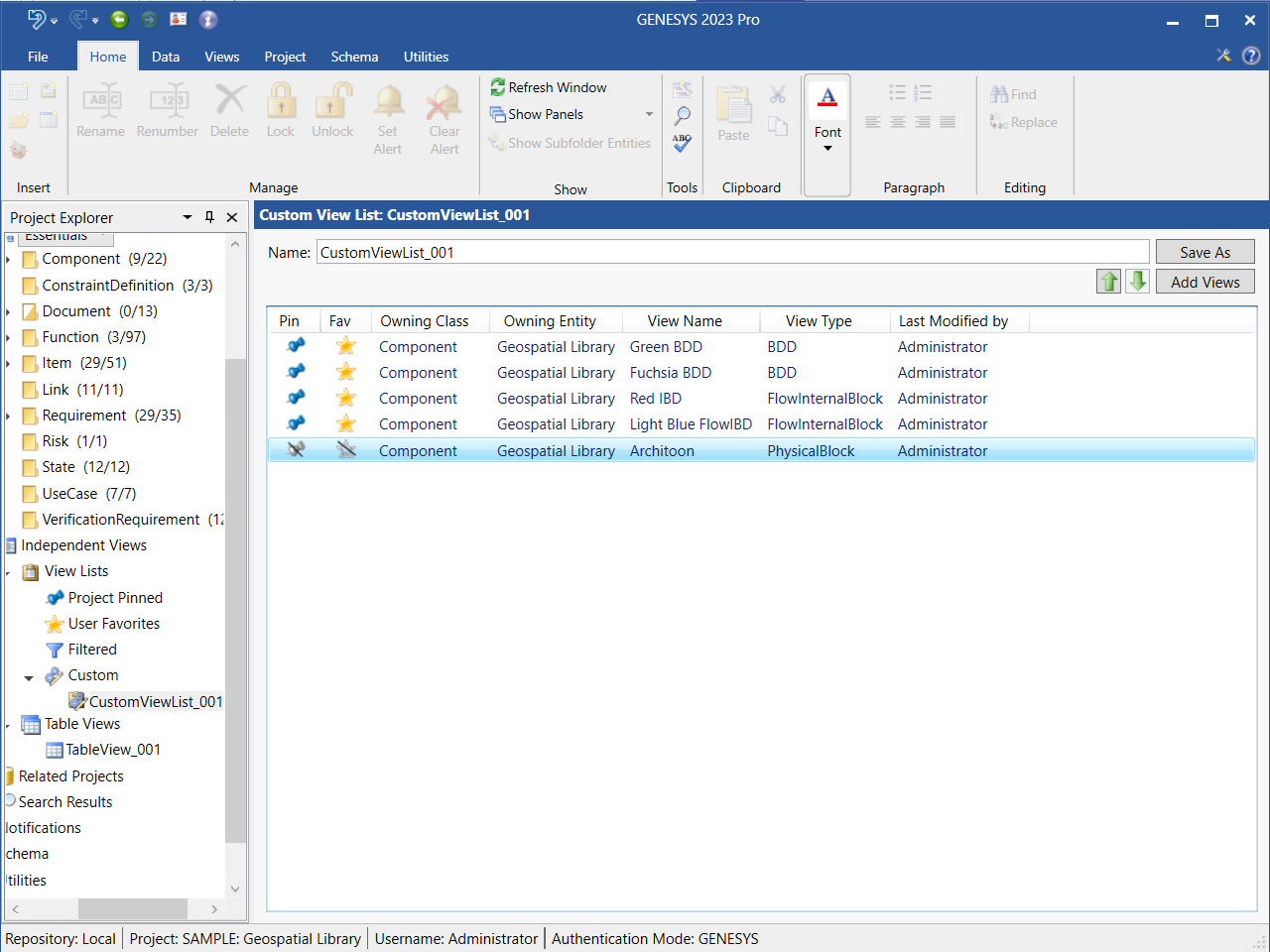
Task: Open Project Pinned view list
Action: (x=115, y=598)
